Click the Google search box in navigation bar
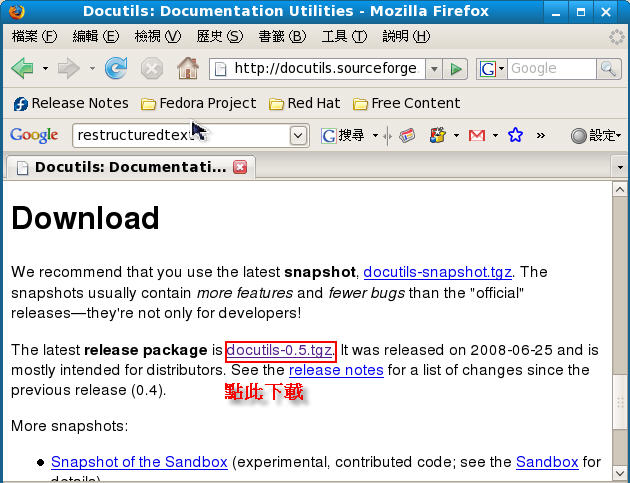Screen dimensions: 630x483 pos(552,69)
